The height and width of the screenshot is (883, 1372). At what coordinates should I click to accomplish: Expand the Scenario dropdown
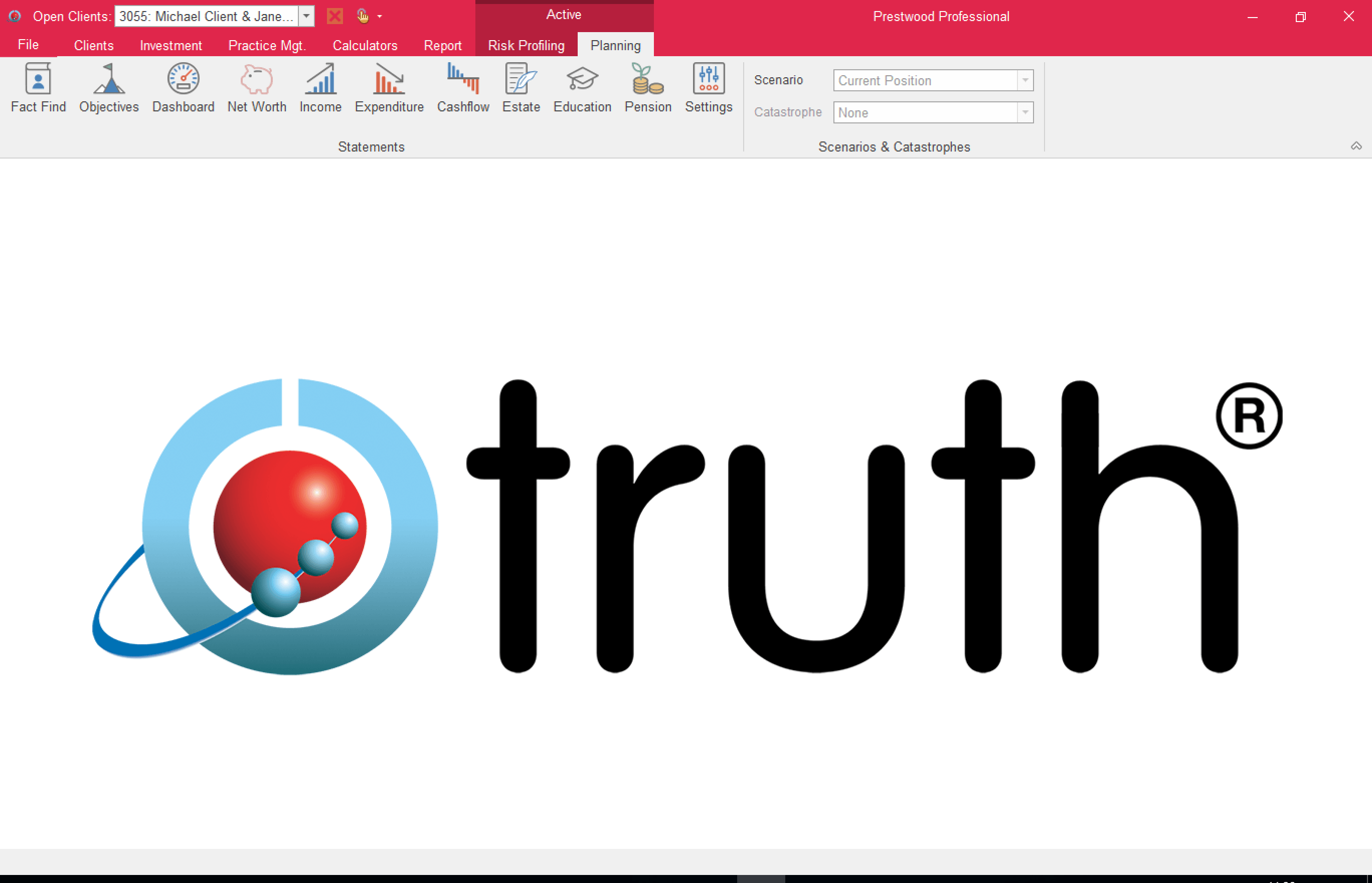[x=1024, y=80]
